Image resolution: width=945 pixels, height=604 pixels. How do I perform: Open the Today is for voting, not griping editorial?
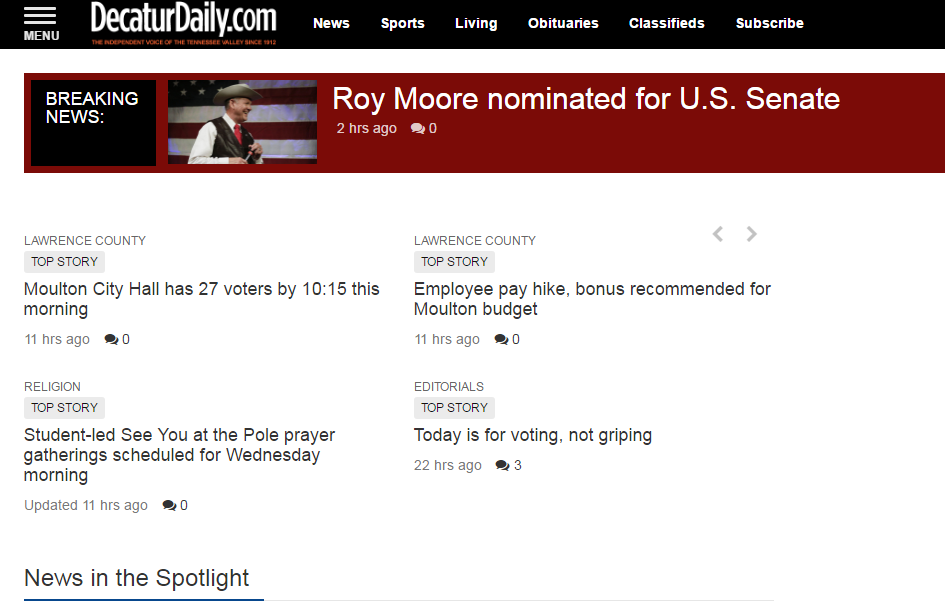[533, 435]
